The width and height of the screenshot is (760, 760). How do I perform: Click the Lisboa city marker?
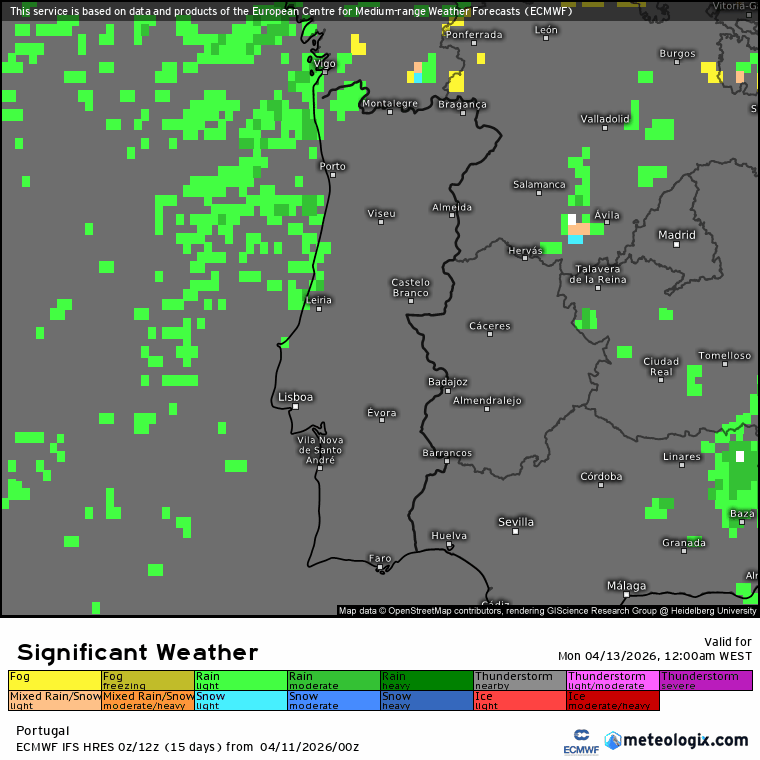pyautogui.click(x=295, y=407)
